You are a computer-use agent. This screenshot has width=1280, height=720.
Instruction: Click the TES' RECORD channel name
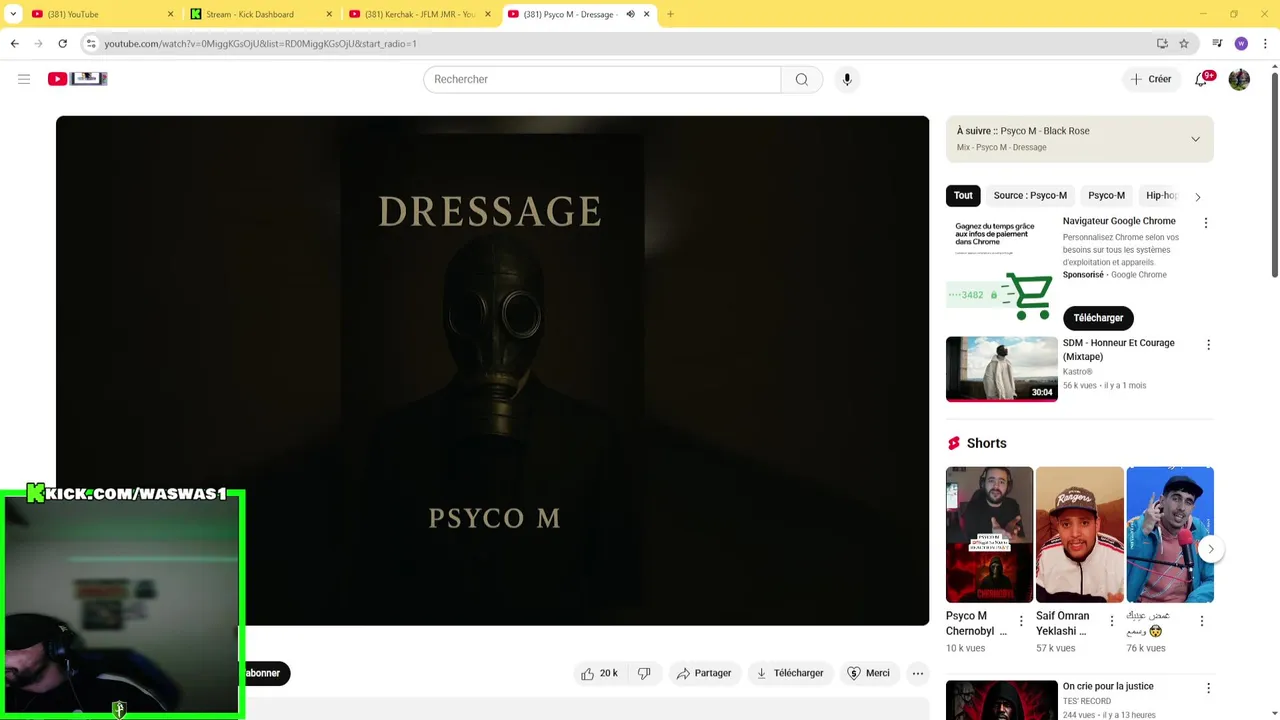1087,701
